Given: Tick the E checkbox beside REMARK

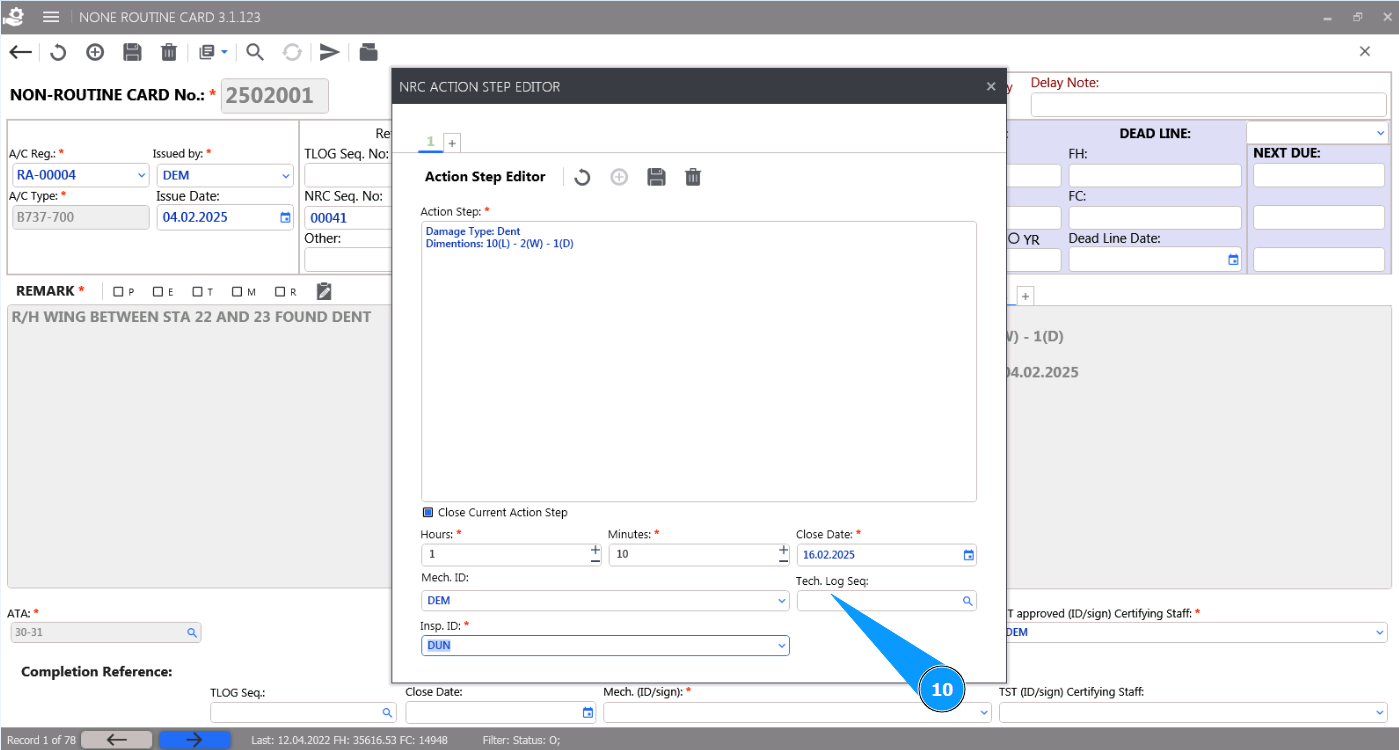Looking at the screenshot, I should pyautogui.click(x=158, y=292).
